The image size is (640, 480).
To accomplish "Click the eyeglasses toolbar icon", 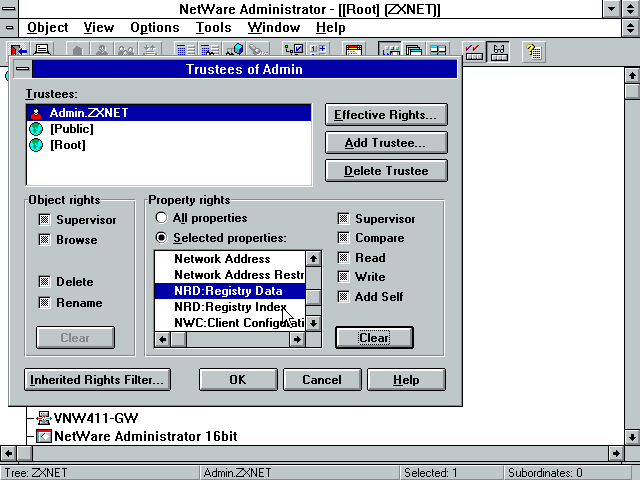I will pos(498,52).
